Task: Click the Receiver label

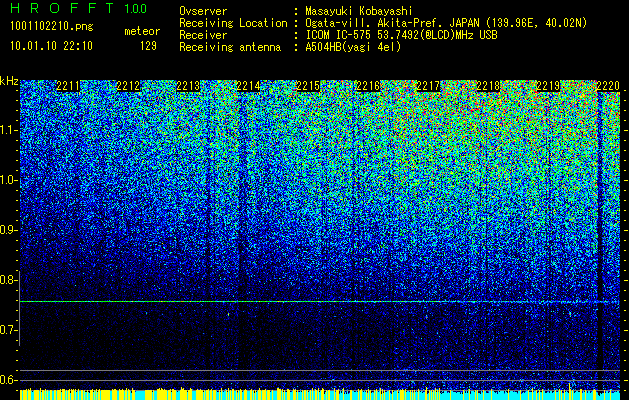Action: [203, 35]
